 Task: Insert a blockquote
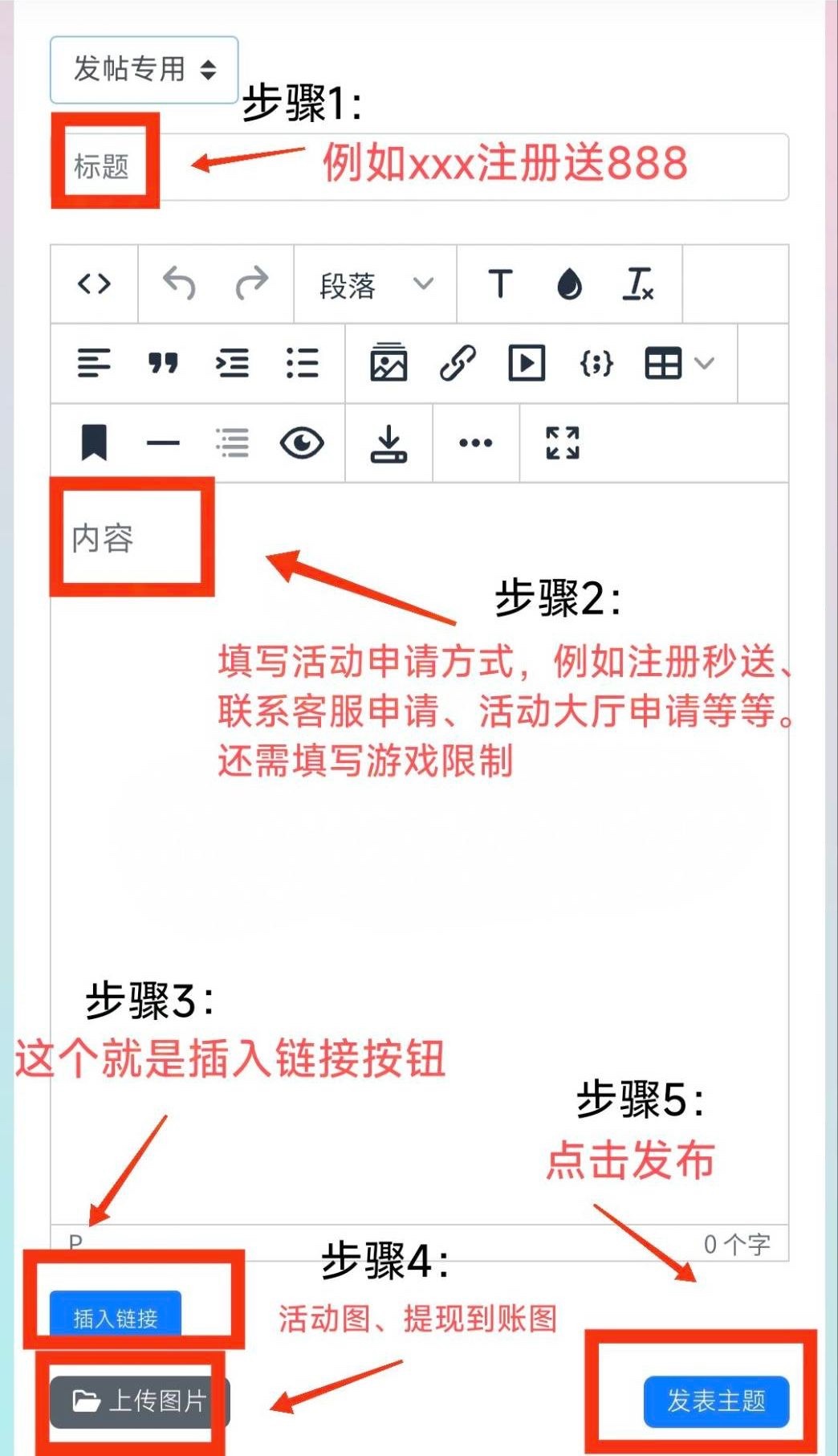(163, 363)
